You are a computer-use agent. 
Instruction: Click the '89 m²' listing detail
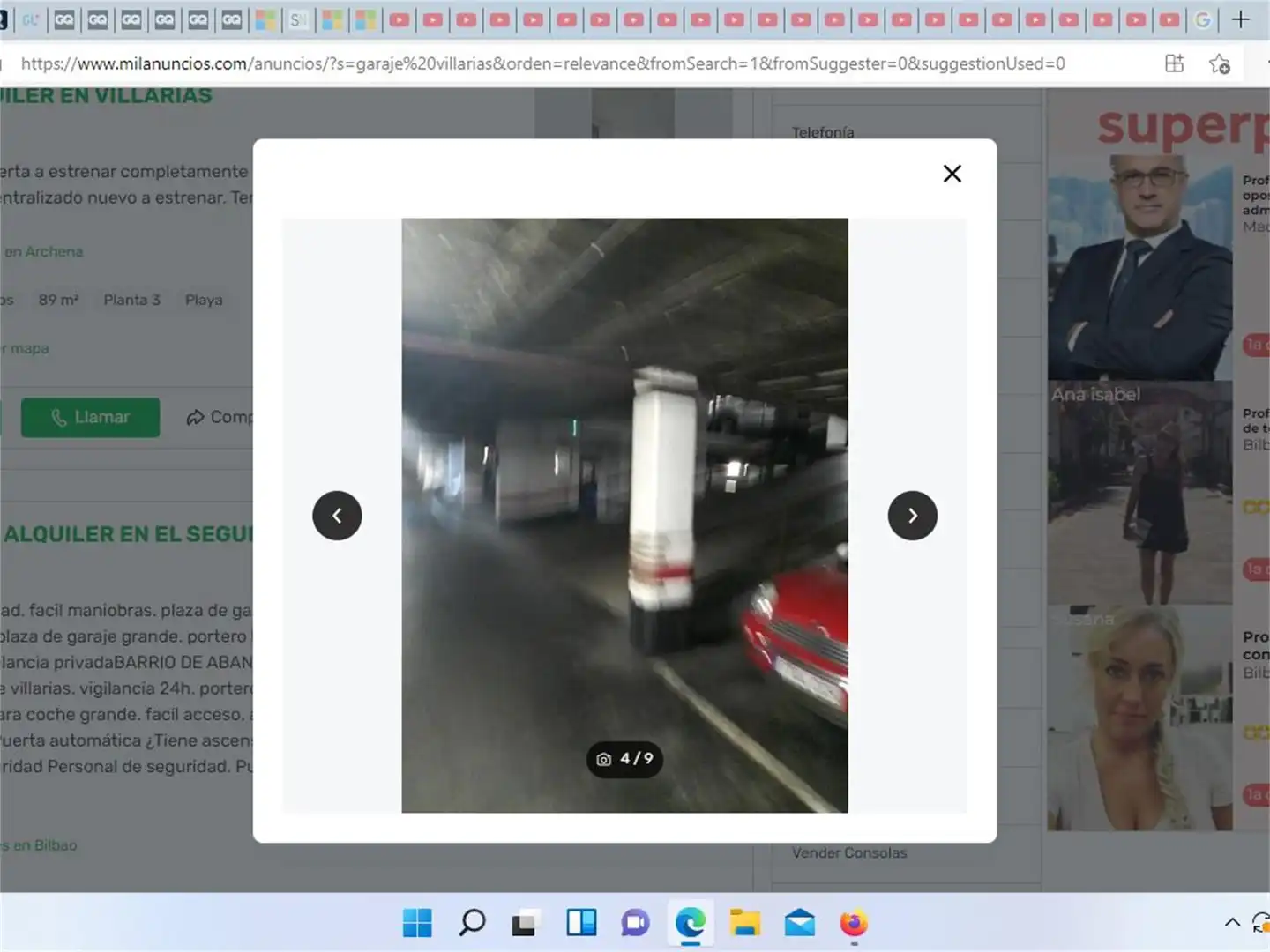[x=58, y=300]
